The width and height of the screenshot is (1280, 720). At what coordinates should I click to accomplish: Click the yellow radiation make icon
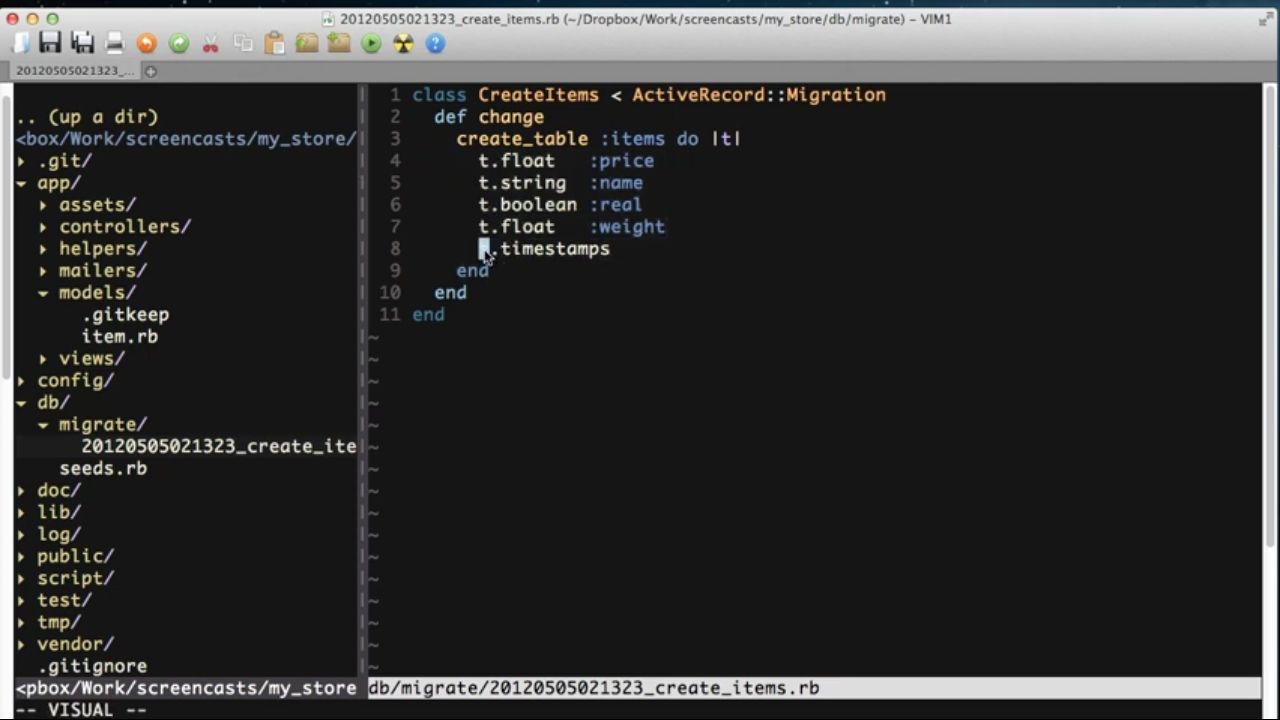pyautogui.click(x=403, y=43)
